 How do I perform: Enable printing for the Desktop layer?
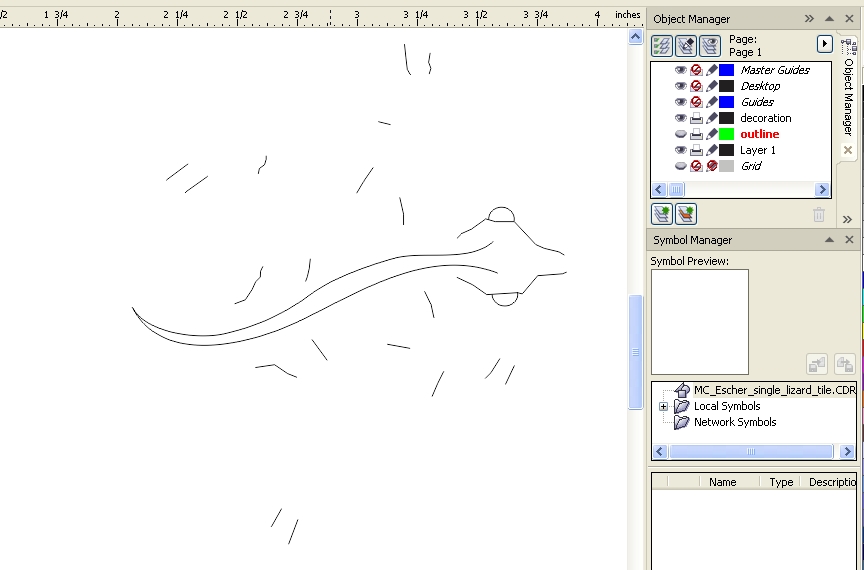coord(696,86)
